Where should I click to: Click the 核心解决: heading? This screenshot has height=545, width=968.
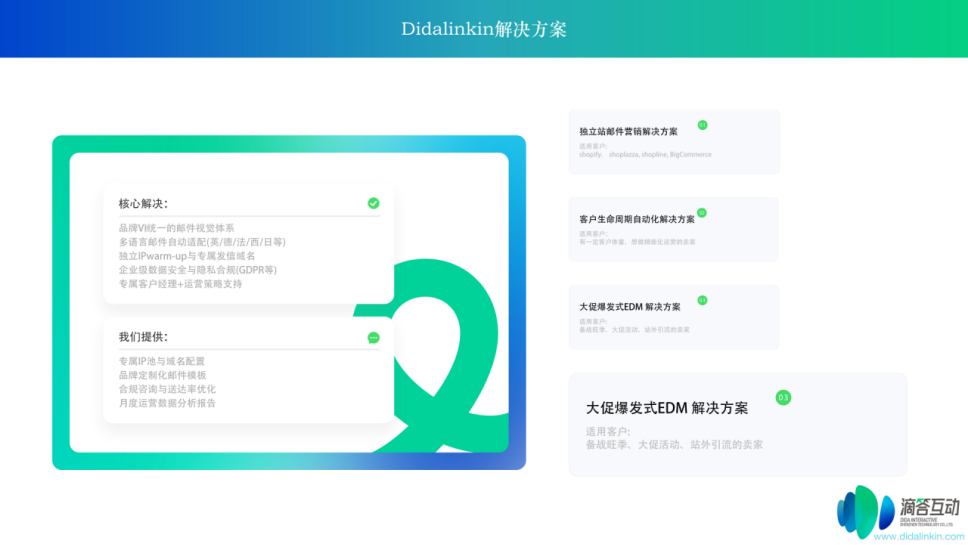(x=143, y=204)
